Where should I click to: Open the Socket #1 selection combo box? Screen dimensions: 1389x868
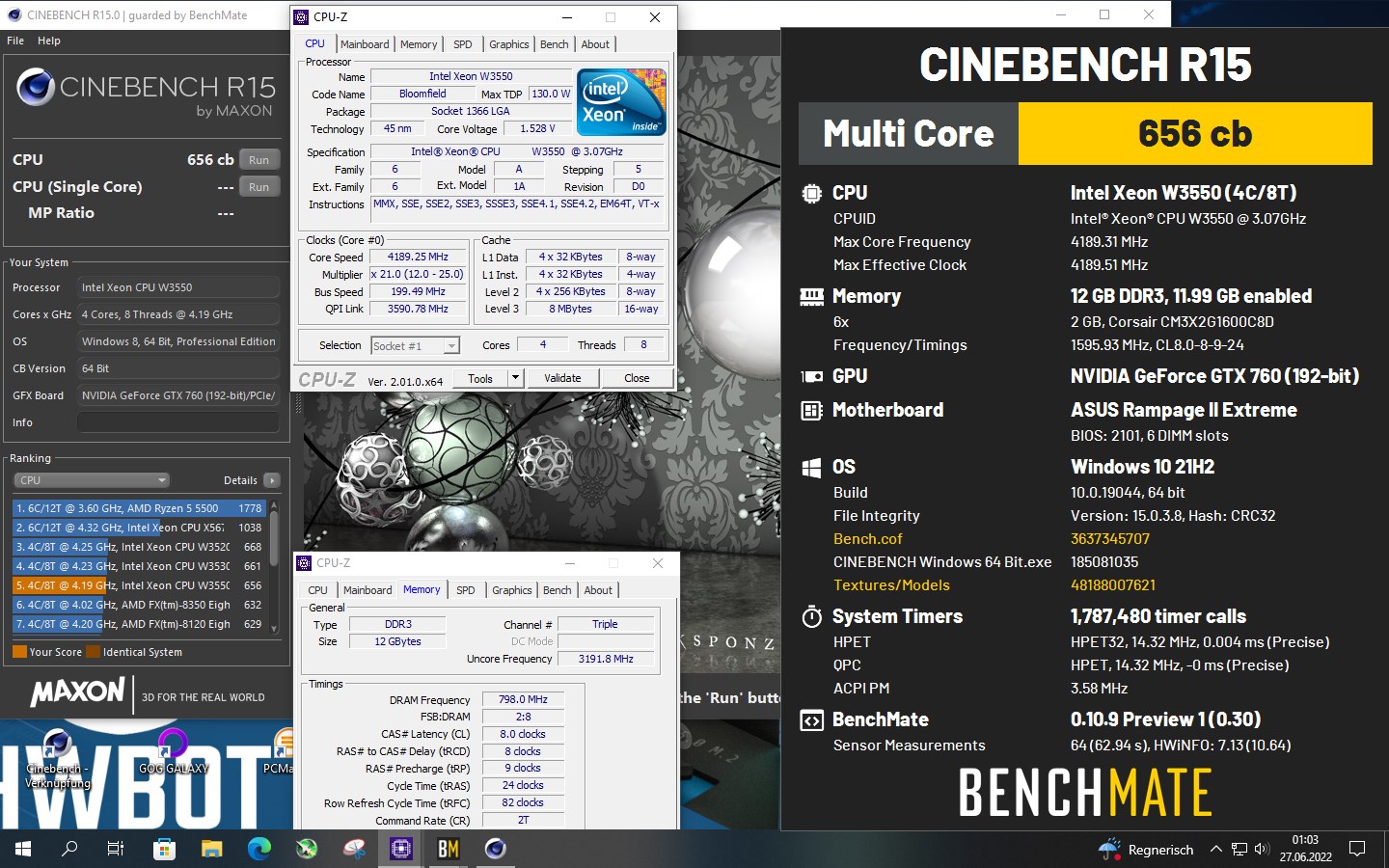pyautogui.click(x=416, y=345)
